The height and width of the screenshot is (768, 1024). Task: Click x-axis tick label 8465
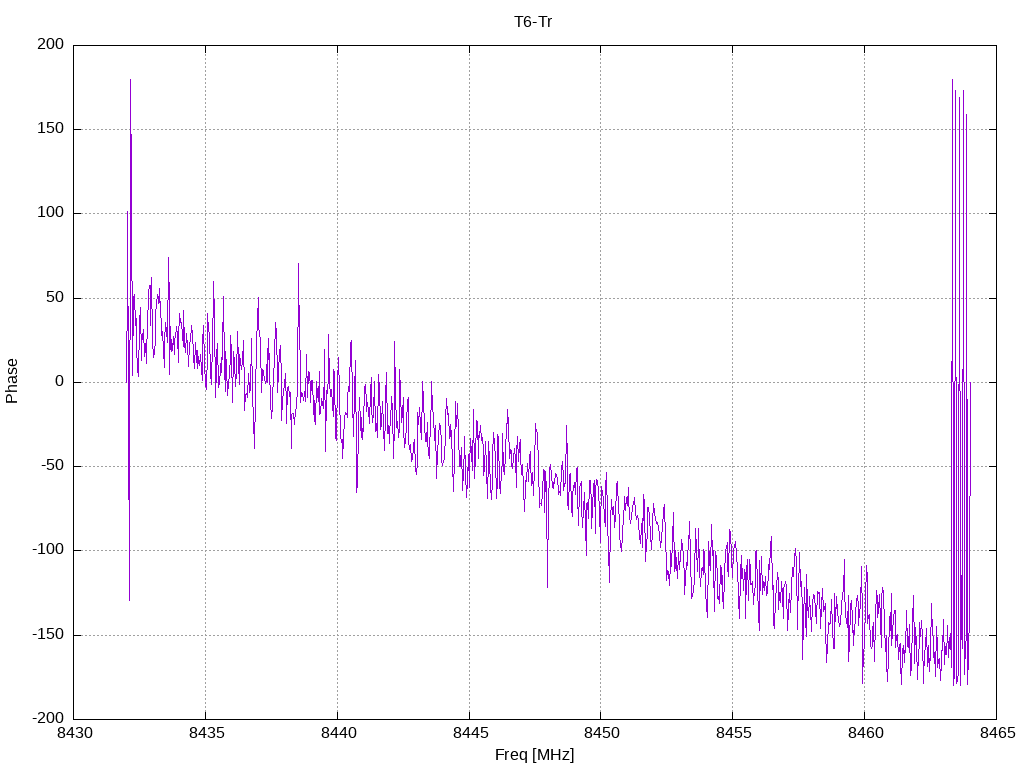[x=997, y=733]
